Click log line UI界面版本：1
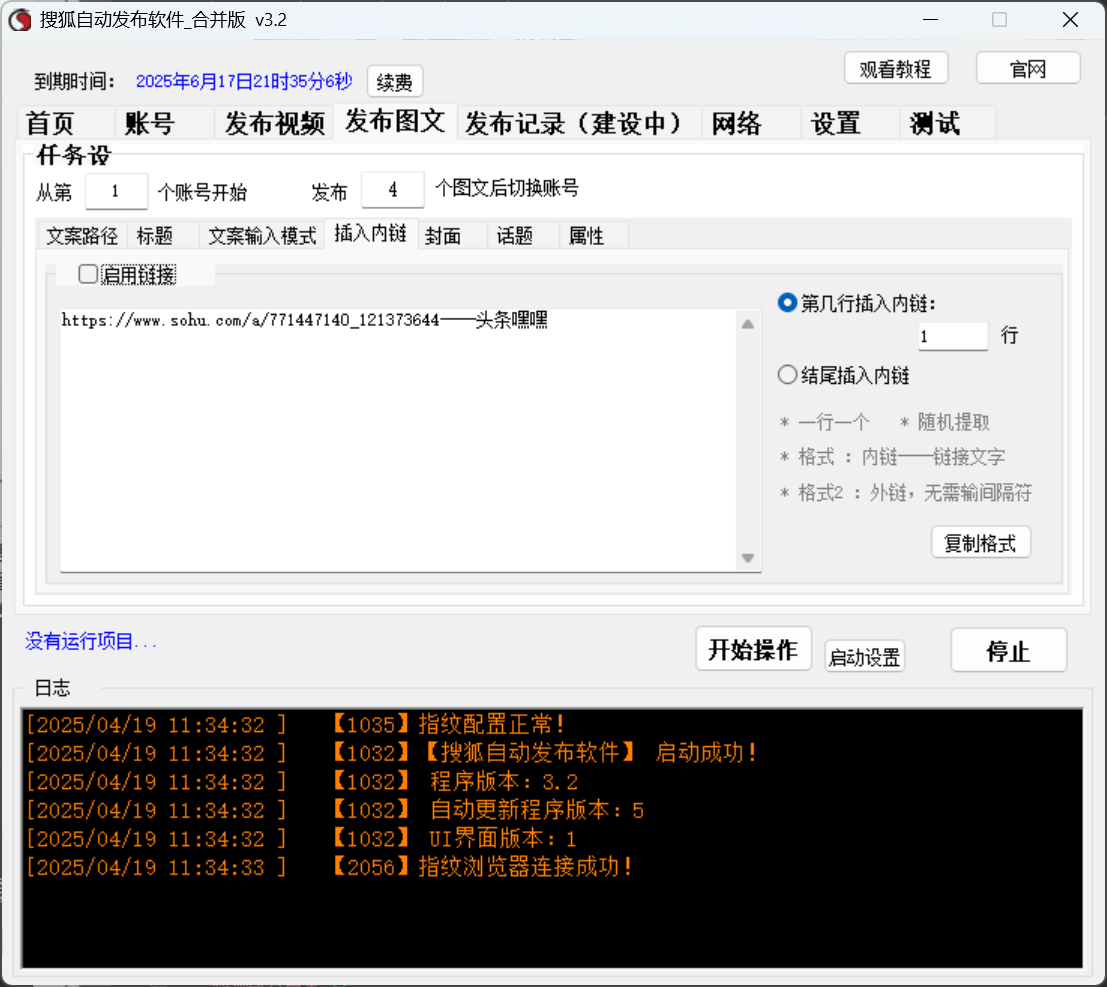Viewport: 1107px width, 987px height. pos(301,839)
